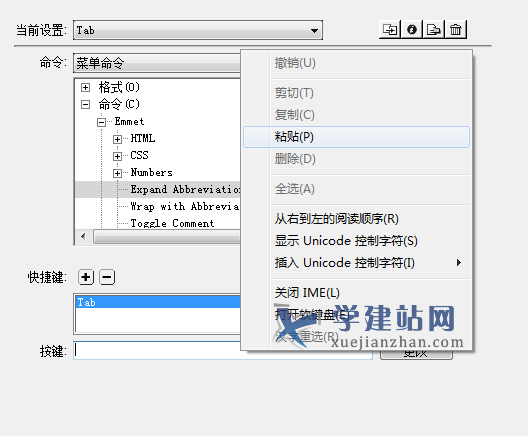Click left arrow of horizontal scrollbar
This screenshot has width=528, height=436.
tap(84, 236)
